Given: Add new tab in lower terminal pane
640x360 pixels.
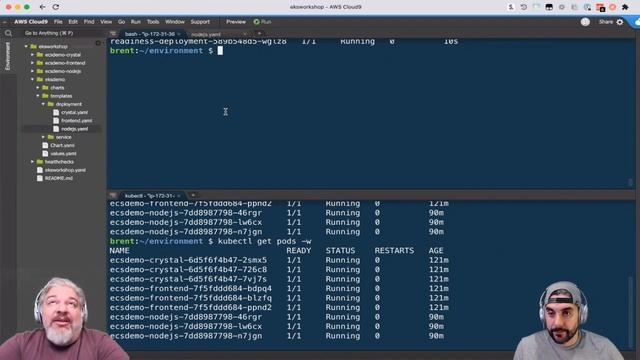Looking at the screenshot, I should 193,196.
